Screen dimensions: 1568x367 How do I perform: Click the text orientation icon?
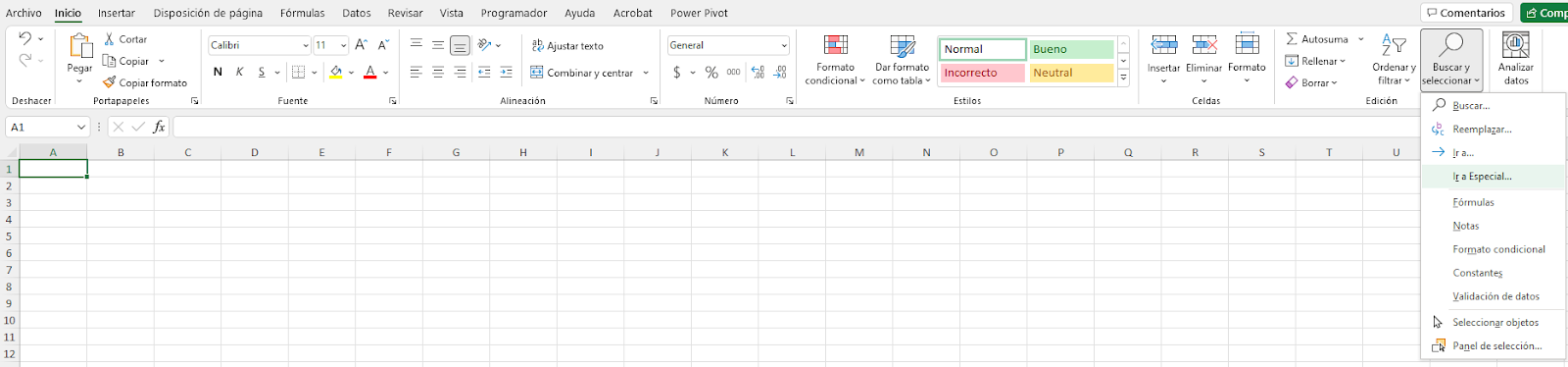(x=484, y=45)
